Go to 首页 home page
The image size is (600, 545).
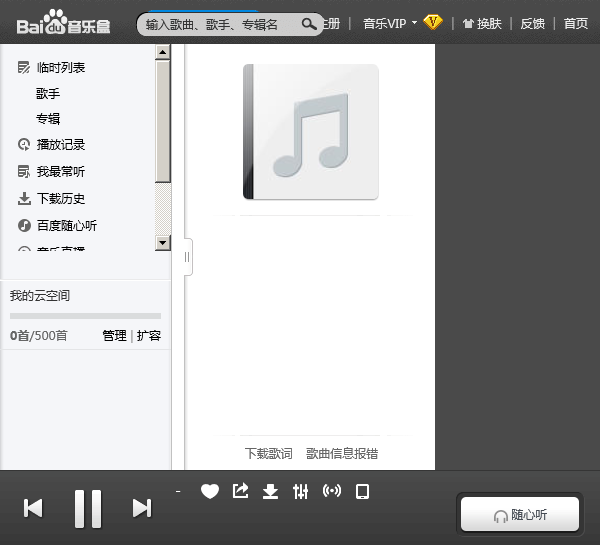pos(576,24)
